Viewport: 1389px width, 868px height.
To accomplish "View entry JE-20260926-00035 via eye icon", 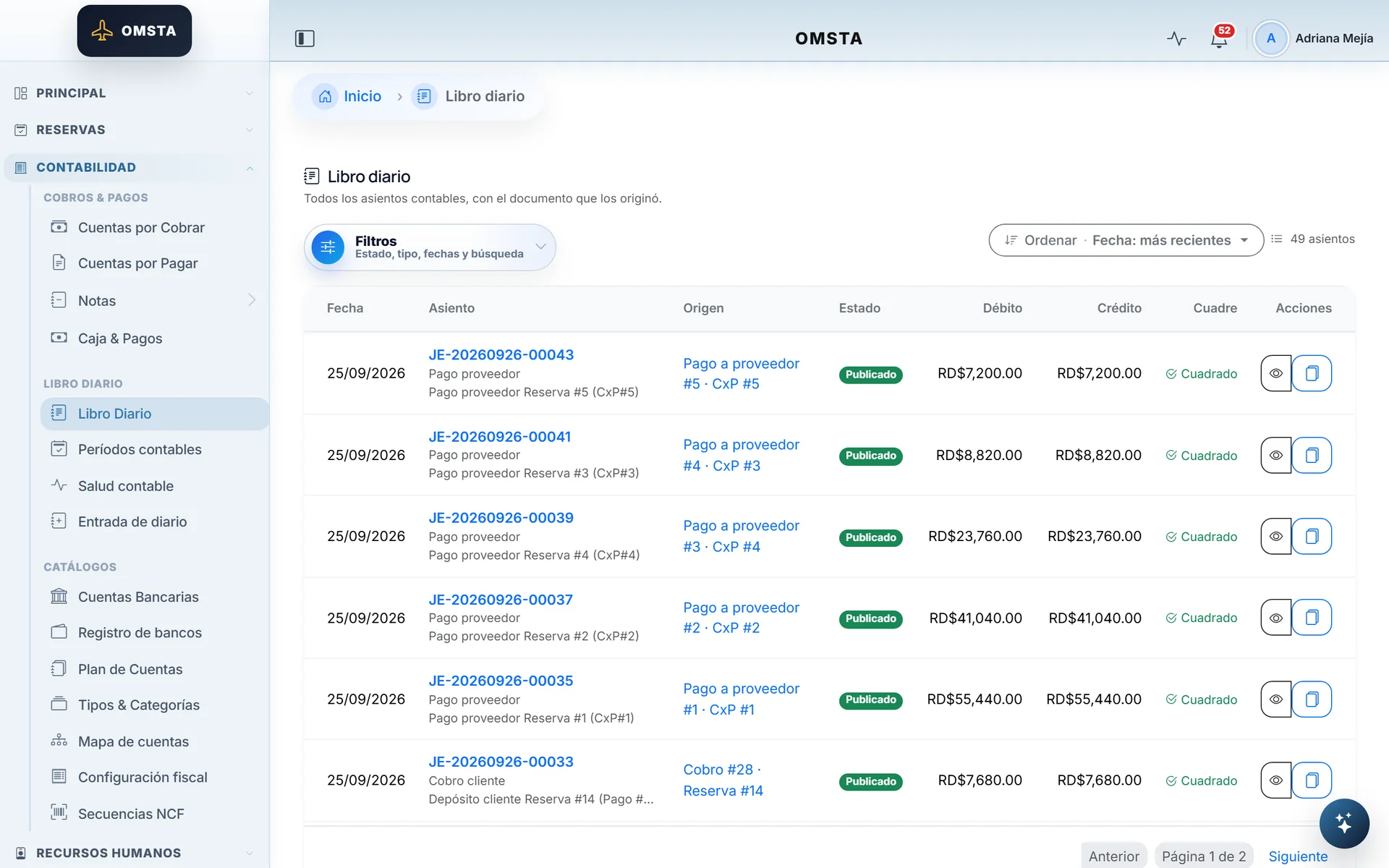I will coord(1276,699).
